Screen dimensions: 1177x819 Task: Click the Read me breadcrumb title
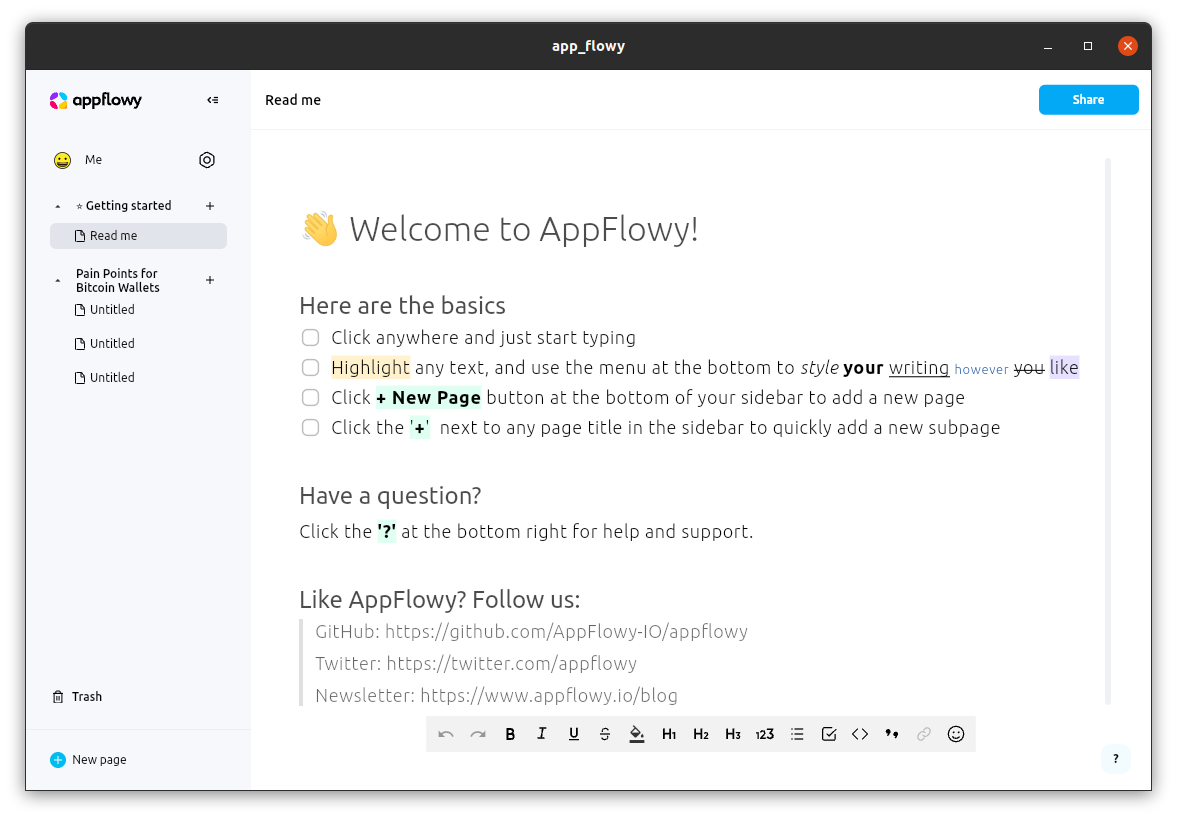pos(293,100)
